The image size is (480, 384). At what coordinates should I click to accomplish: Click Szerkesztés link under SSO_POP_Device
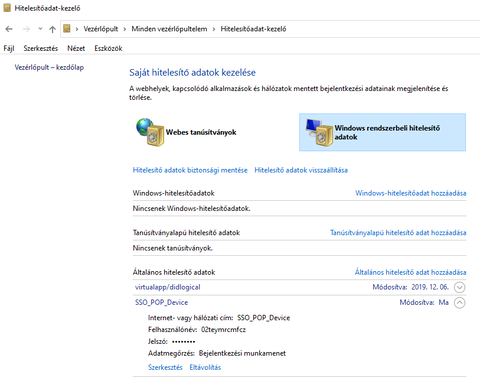(x=165, y=367)
